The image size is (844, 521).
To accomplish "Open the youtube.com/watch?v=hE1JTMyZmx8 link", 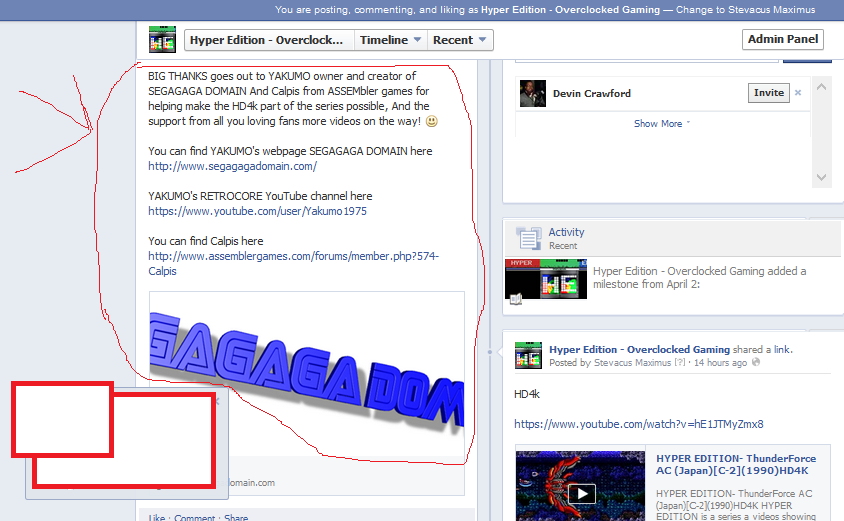I will coord(638,424).
